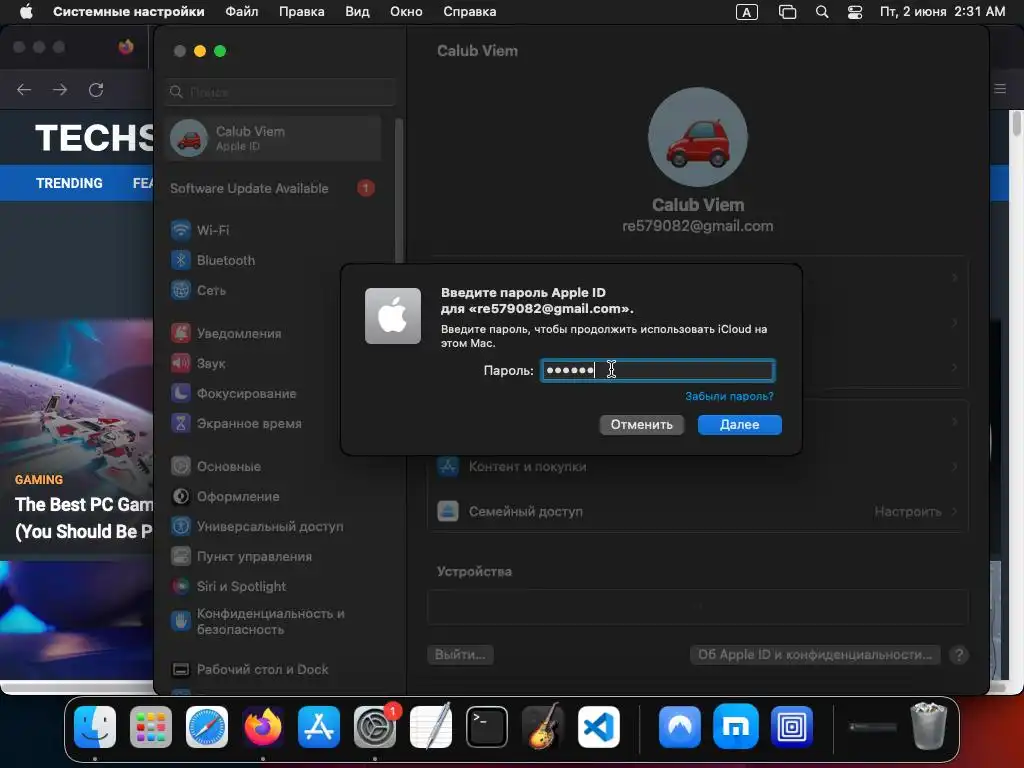Expand Контент и покупки row chevron
1024x768 pixels.
(954, 467)
